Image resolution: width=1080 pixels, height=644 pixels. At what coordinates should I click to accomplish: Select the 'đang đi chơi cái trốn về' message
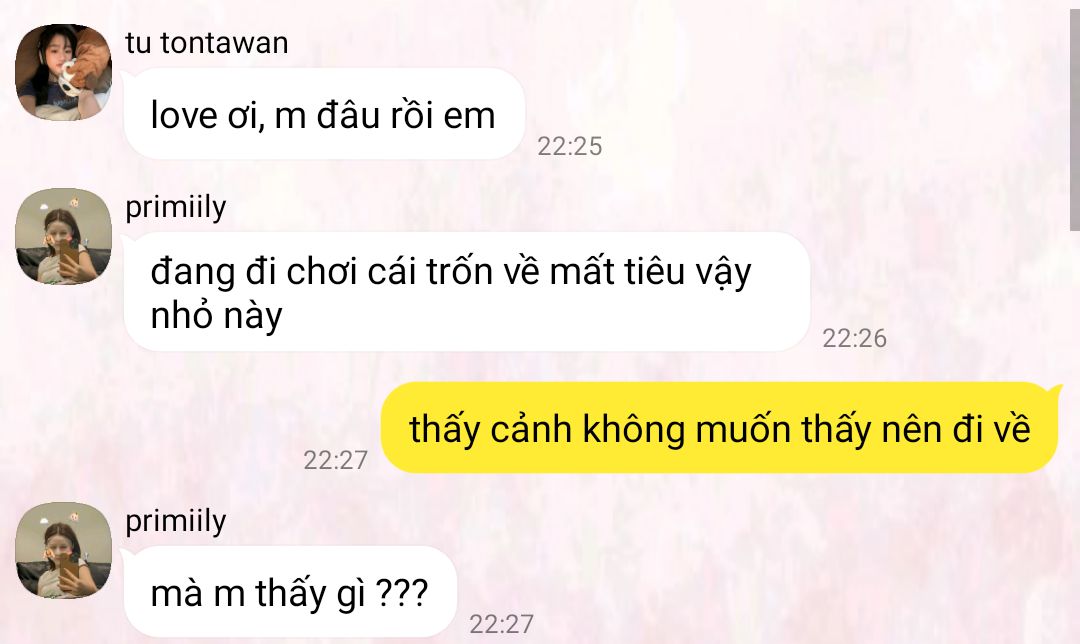(x=466, y=292)
